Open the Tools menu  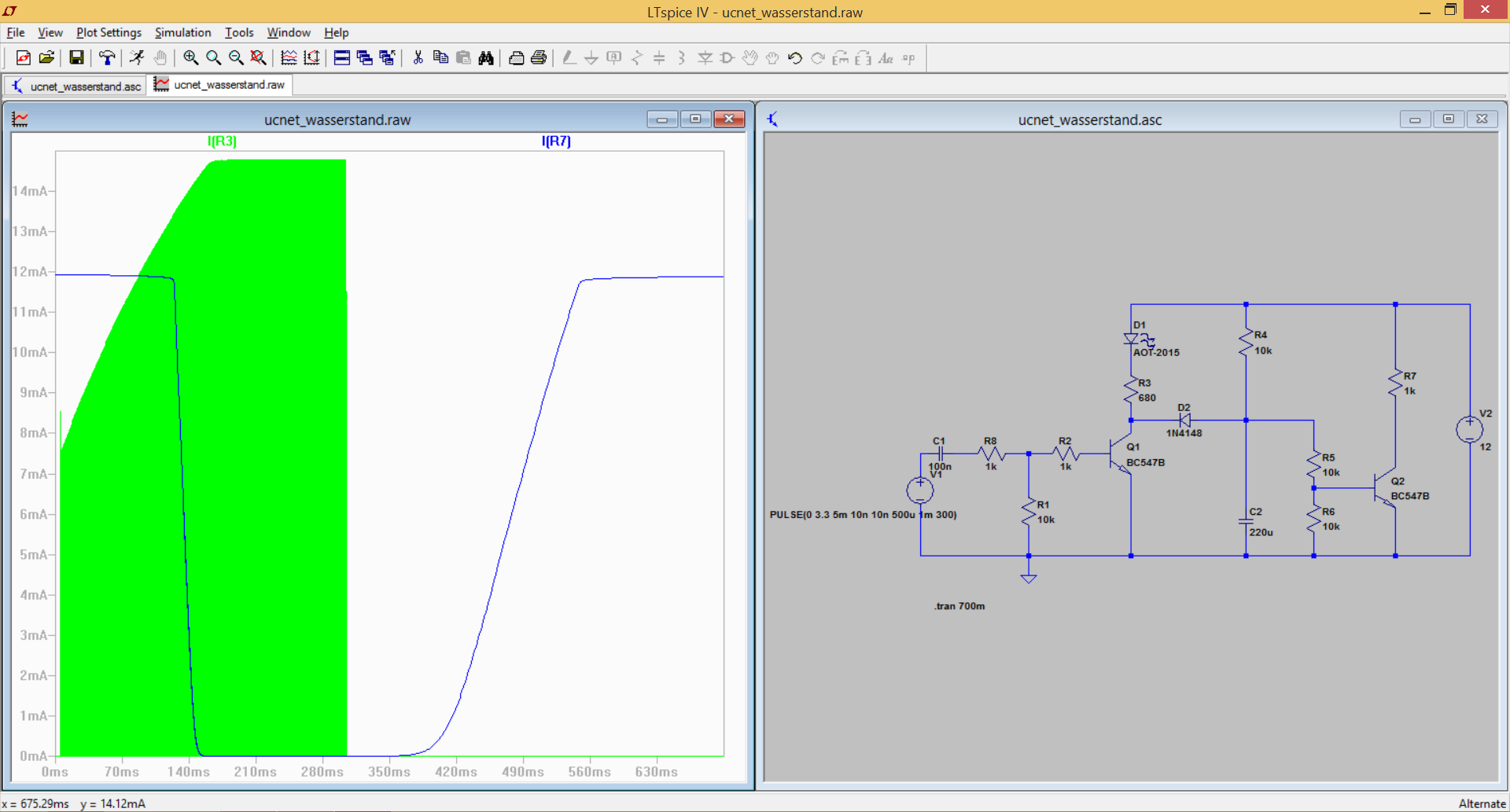click(239, 32)
